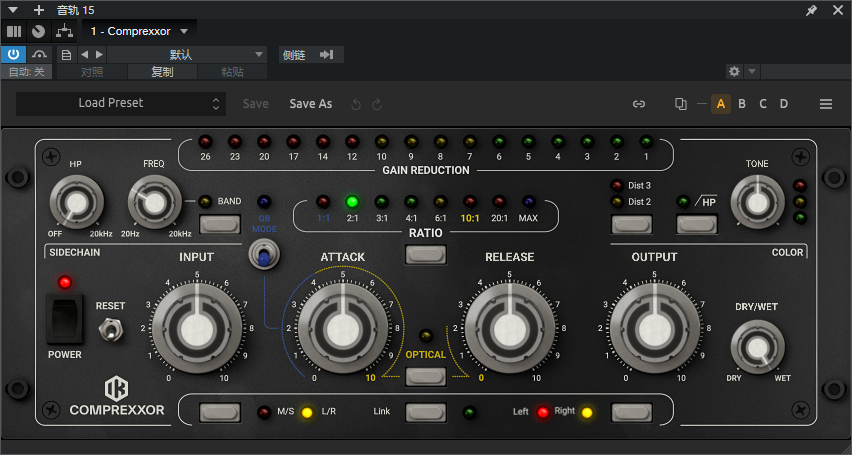Switch to state C
852x455 pixels.
point(763,104)
